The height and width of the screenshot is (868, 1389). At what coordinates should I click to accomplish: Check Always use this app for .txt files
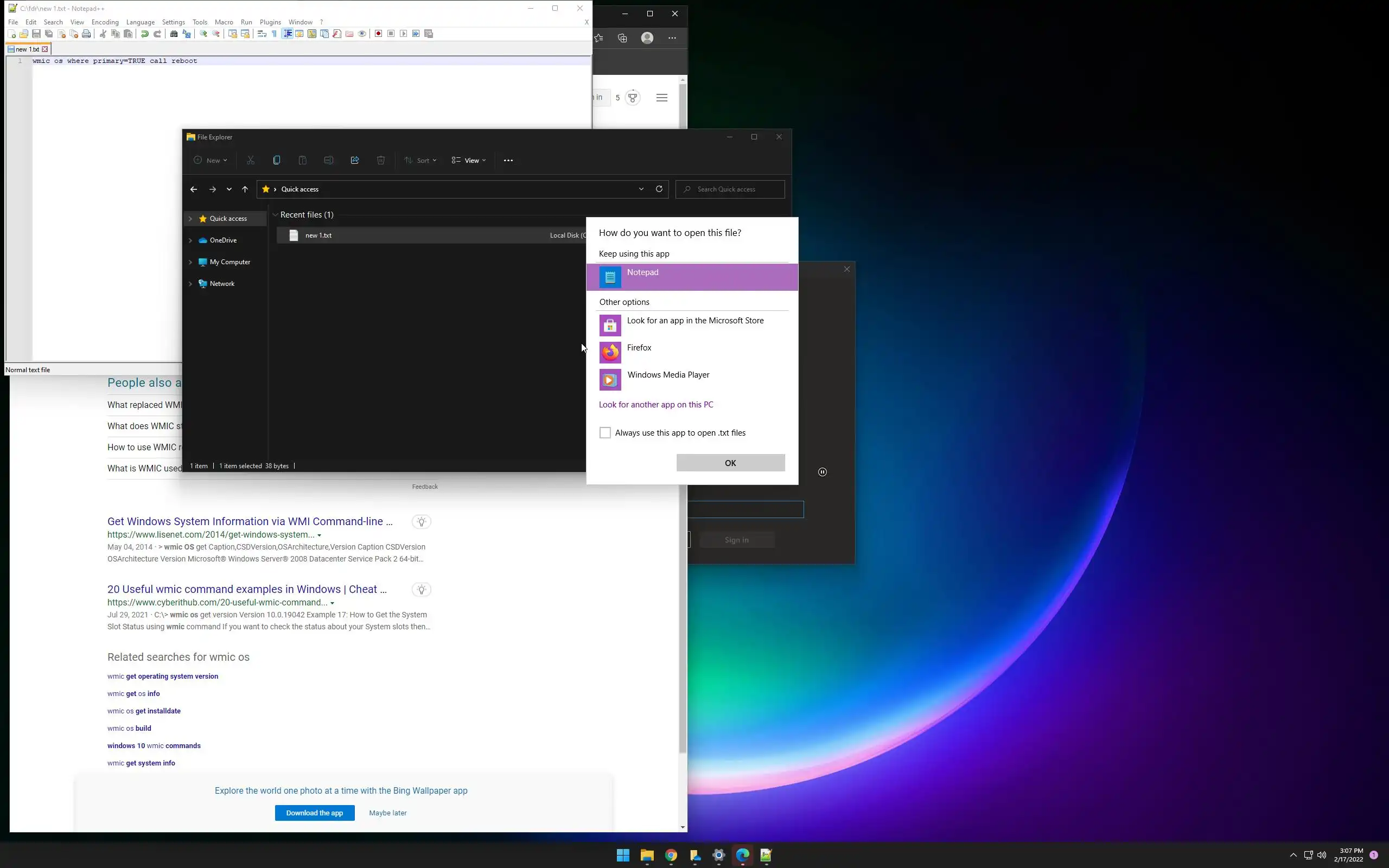click(x=605, y=433)
